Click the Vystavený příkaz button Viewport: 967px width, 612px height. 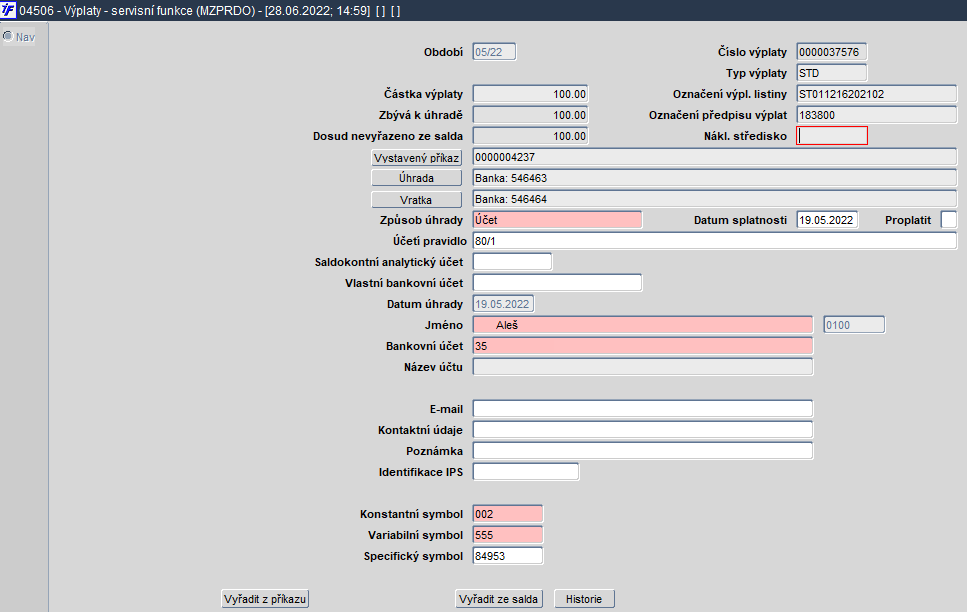(416, 158)
